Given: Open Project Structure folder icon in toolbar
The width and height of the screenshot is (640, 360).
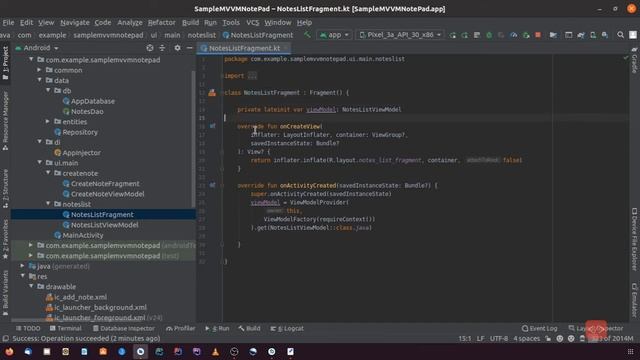Looking at the screenshot, I should [553, 35].
